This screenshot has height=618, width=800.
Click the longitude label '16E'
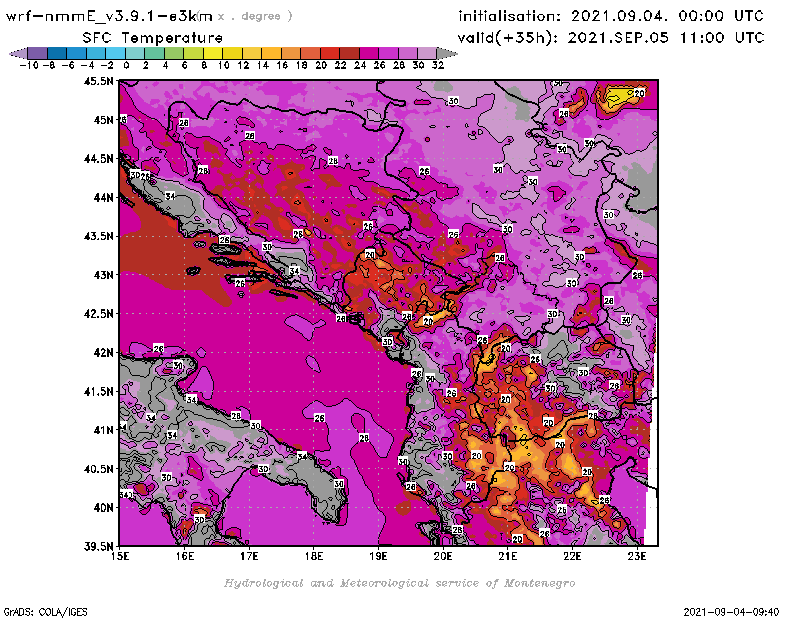click(x=185, y=556)
